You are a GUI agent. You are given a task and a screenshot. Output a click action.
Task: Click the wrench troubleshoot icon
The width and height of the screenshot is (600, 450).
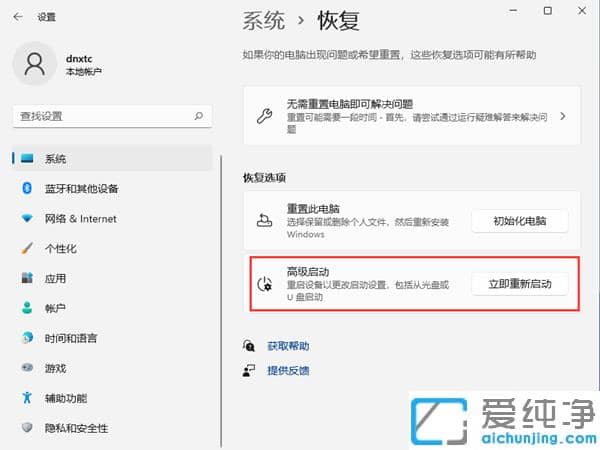point(264,116)
